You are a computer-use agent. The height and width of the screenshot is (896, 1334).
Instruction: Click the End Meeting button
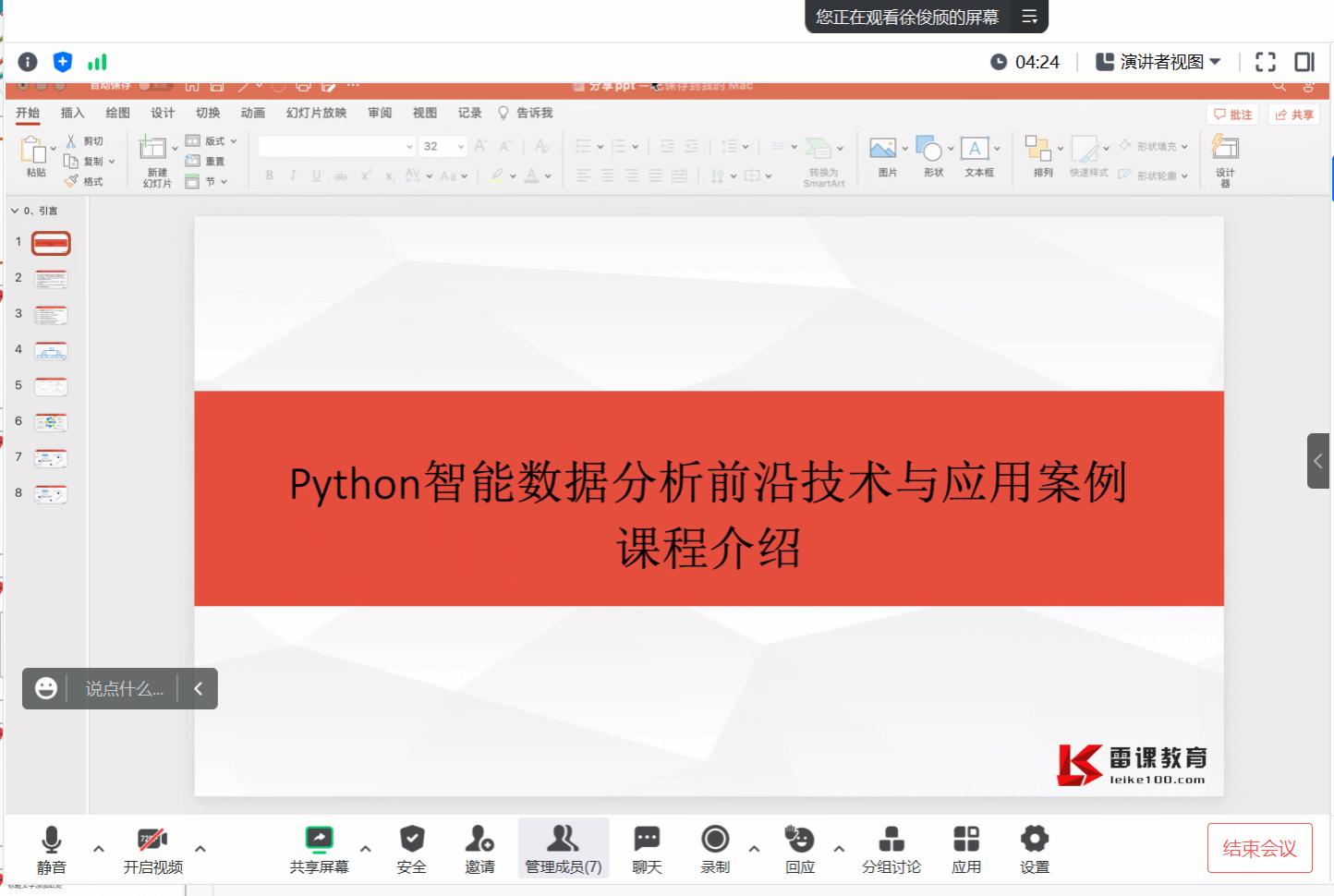[x=1259, y=848]
